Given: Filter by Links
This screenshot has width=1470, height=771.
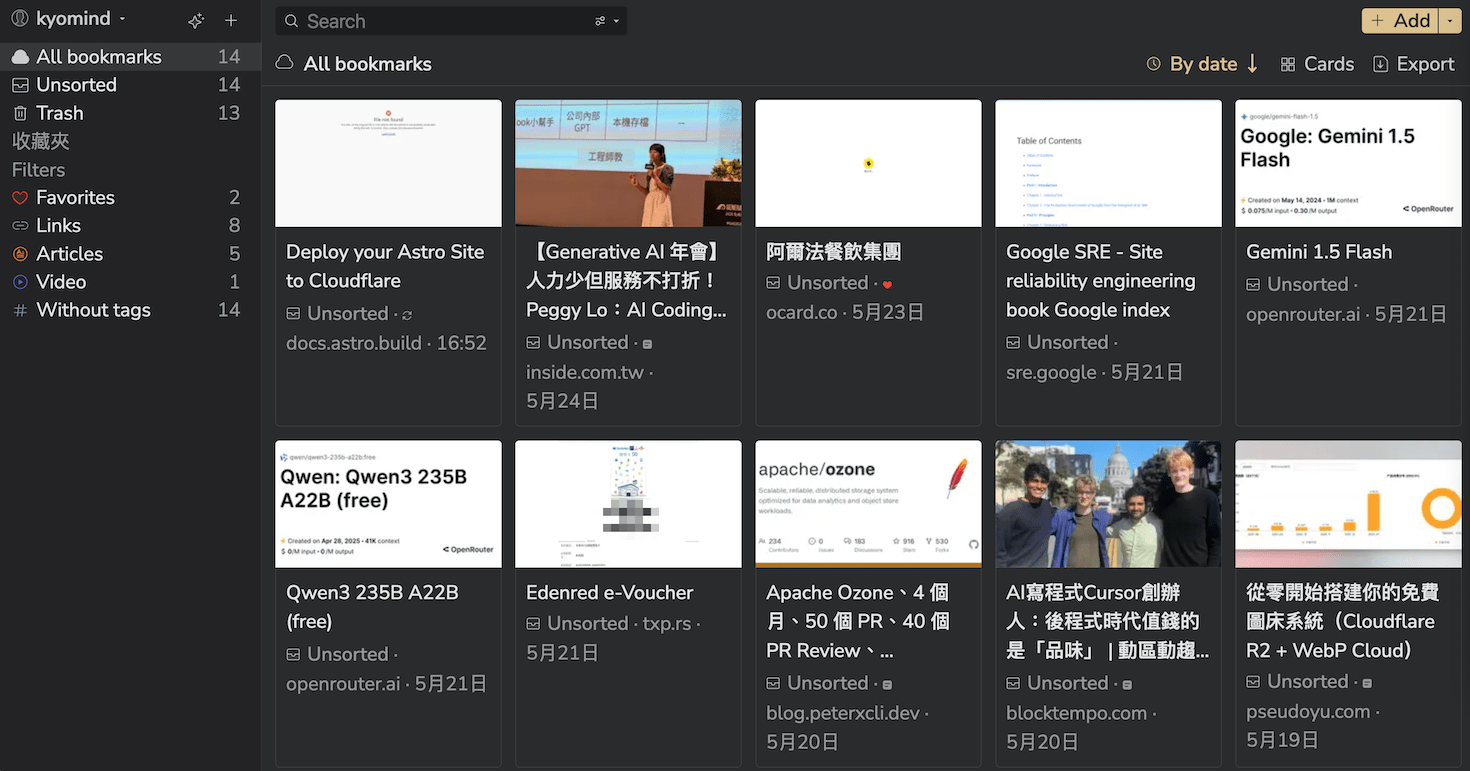Looking at the screenshot, I should coord(130,225).
